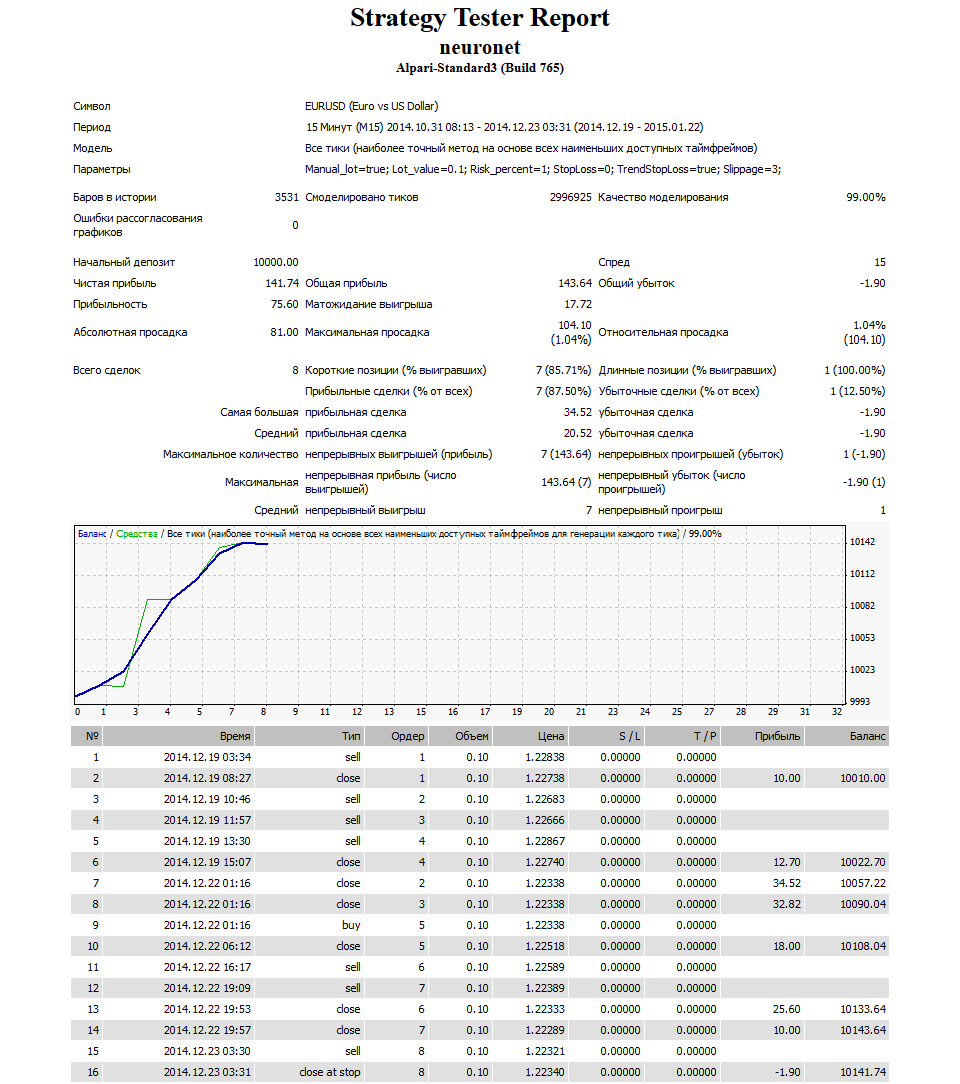Select bars in history value 3531
The height and width of the screenshot is (1084, 960).
(x=286, y=197)
